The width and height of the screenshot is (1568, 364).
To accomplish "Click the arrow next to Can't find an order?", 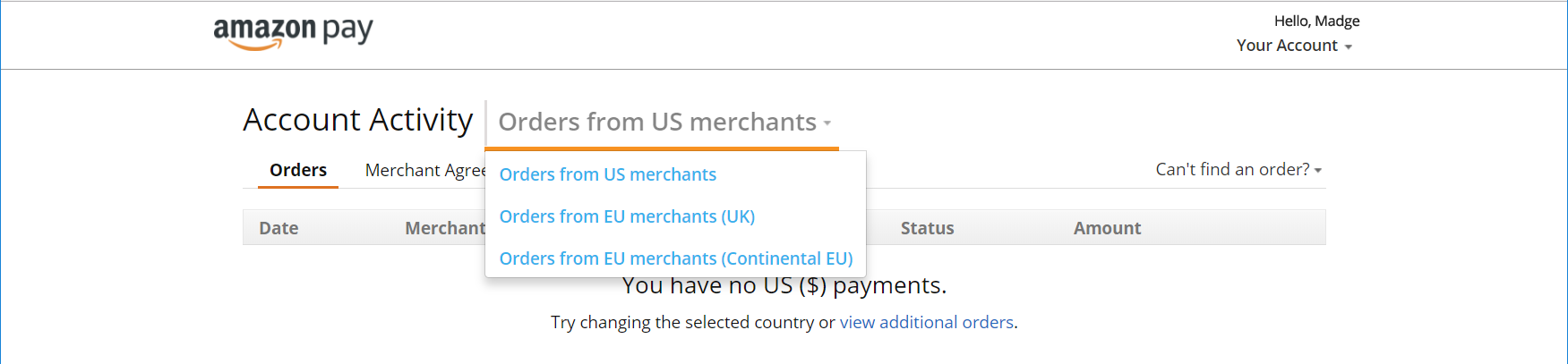I will click(x=1318, y=171).
